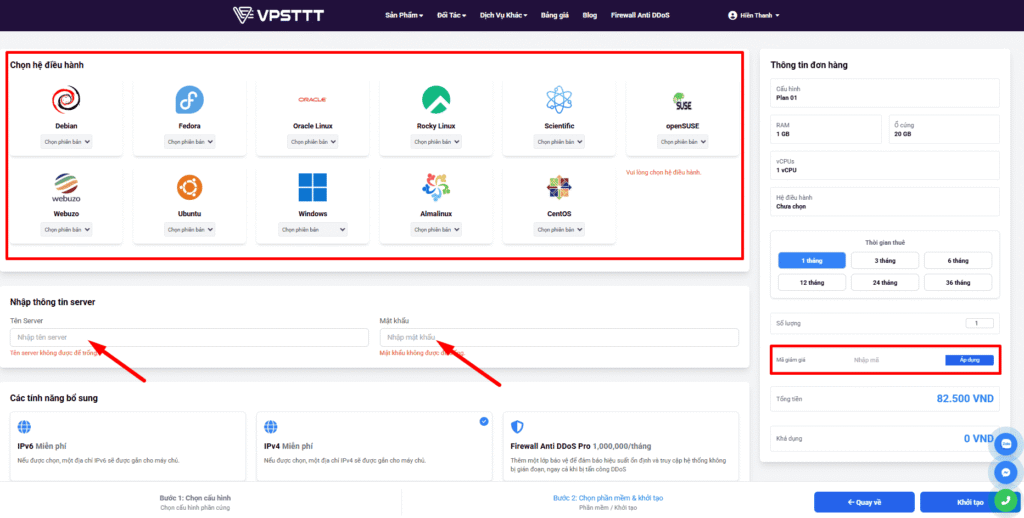Click the IPv4 globe icon

270,427
